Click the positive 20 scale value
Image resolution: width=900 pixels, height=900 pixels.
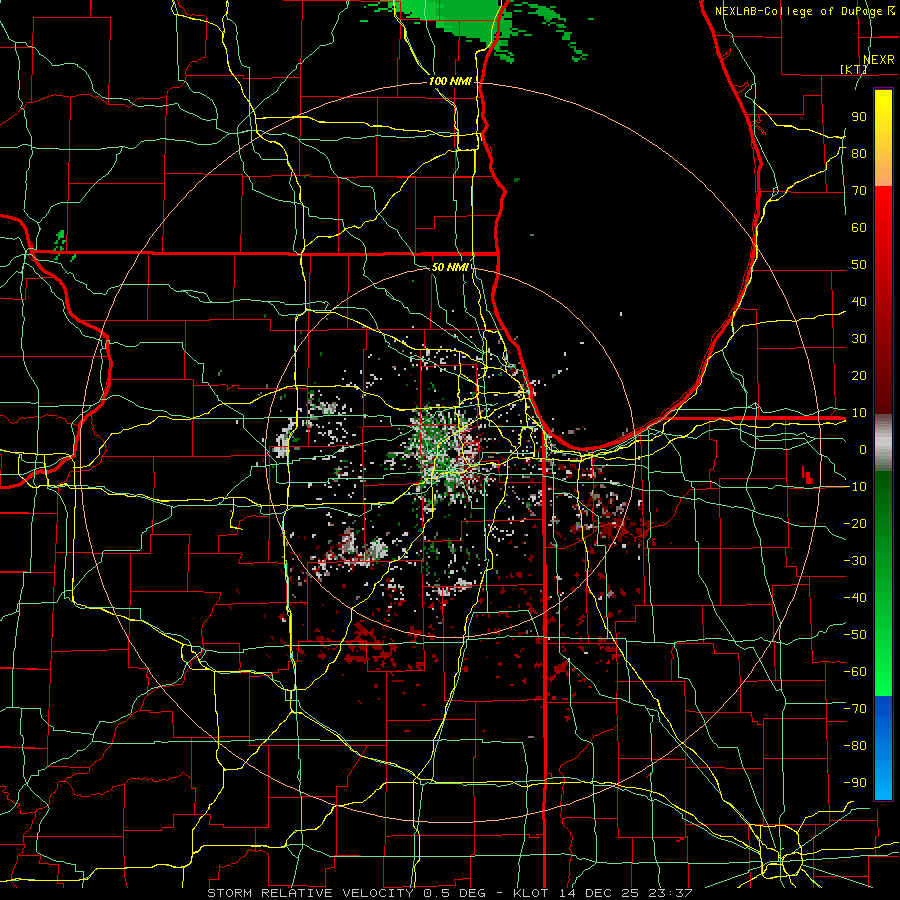click(859, 375)
